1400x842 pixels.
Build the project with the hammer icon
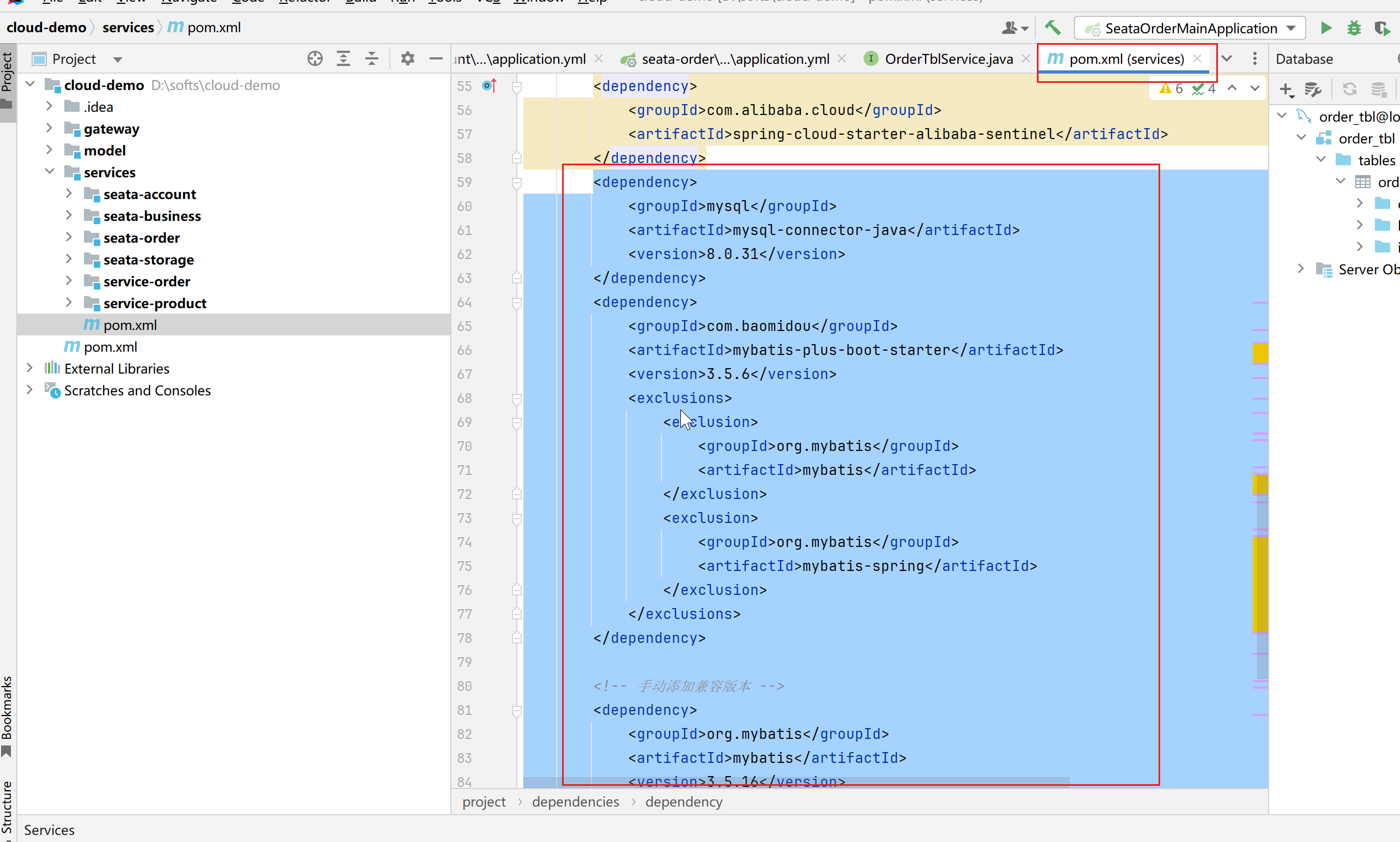point(1052,28)
